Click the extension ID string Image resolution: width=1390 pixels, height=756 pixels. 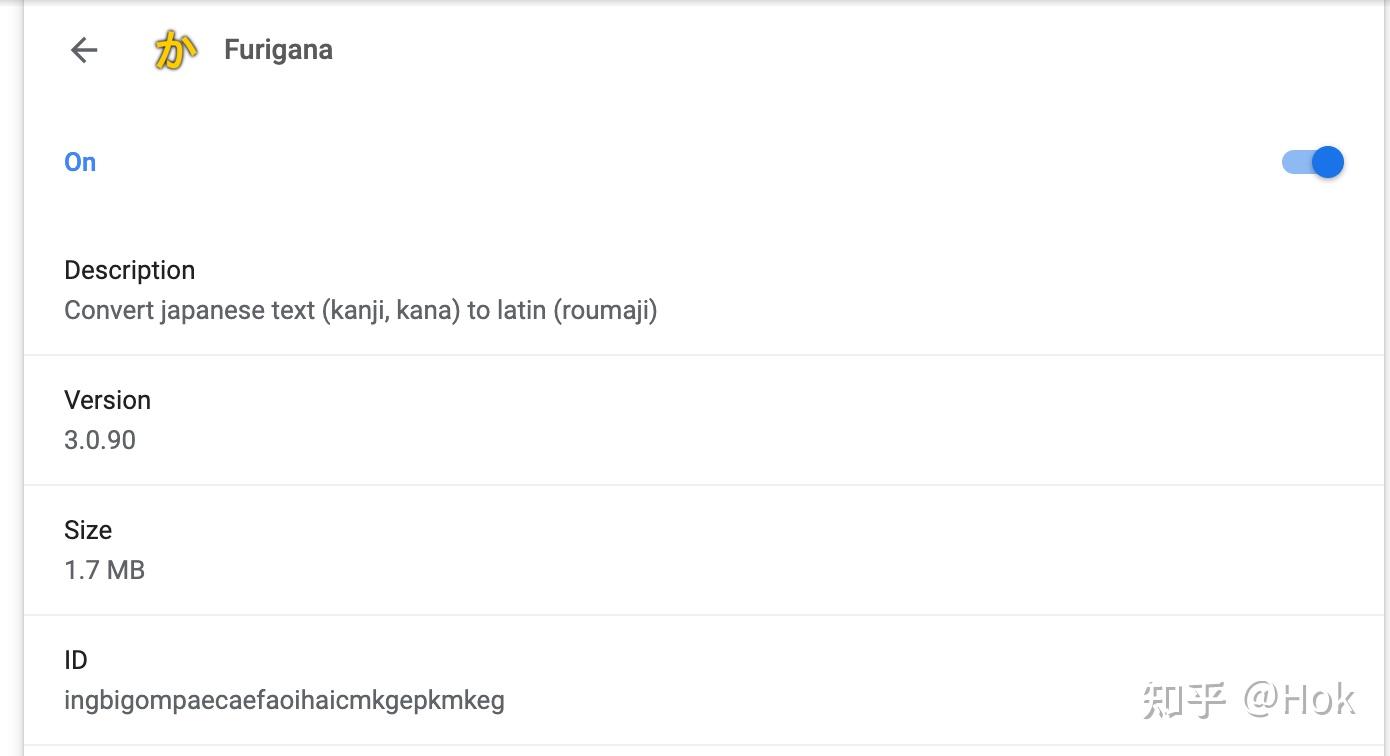(284, 700)
